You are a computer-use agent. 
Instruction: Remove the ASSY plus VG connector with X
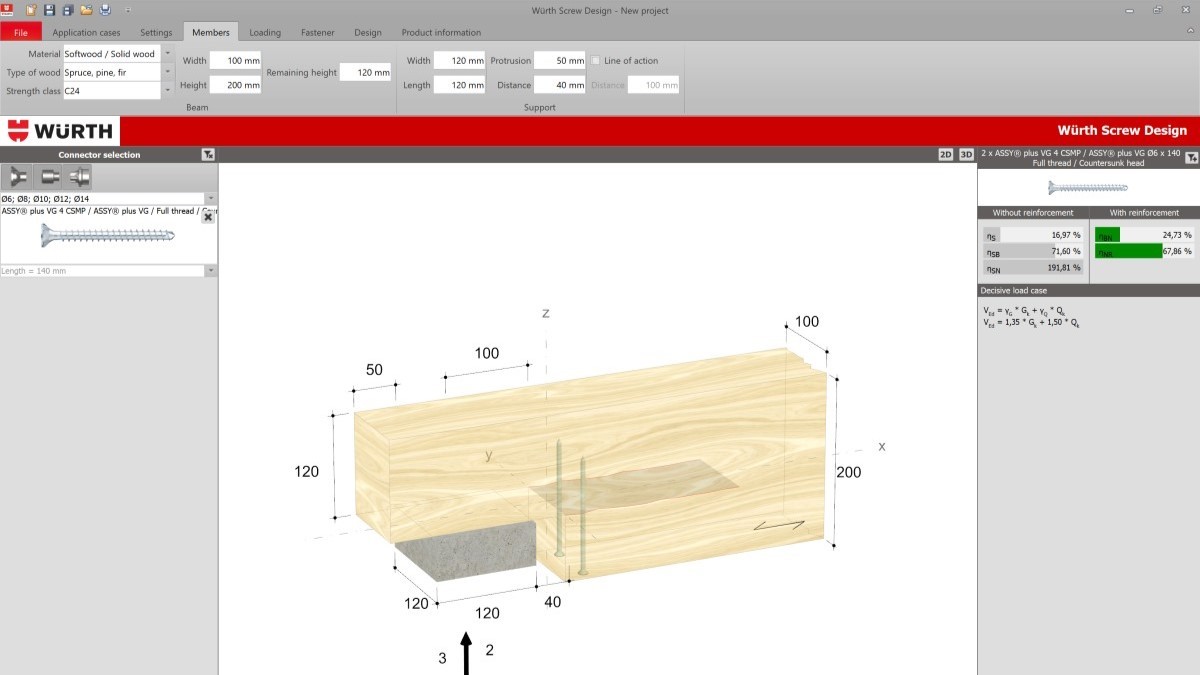208,216
